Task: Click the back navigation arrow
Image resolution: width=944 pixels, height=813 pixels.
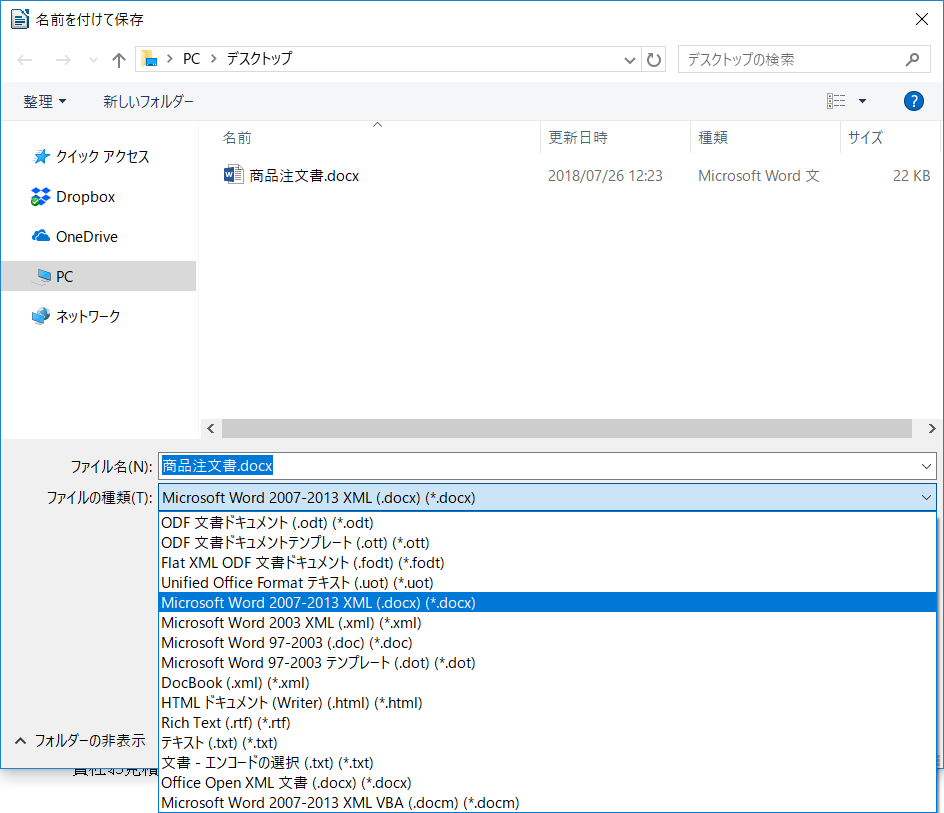Action: coord(24,60)
